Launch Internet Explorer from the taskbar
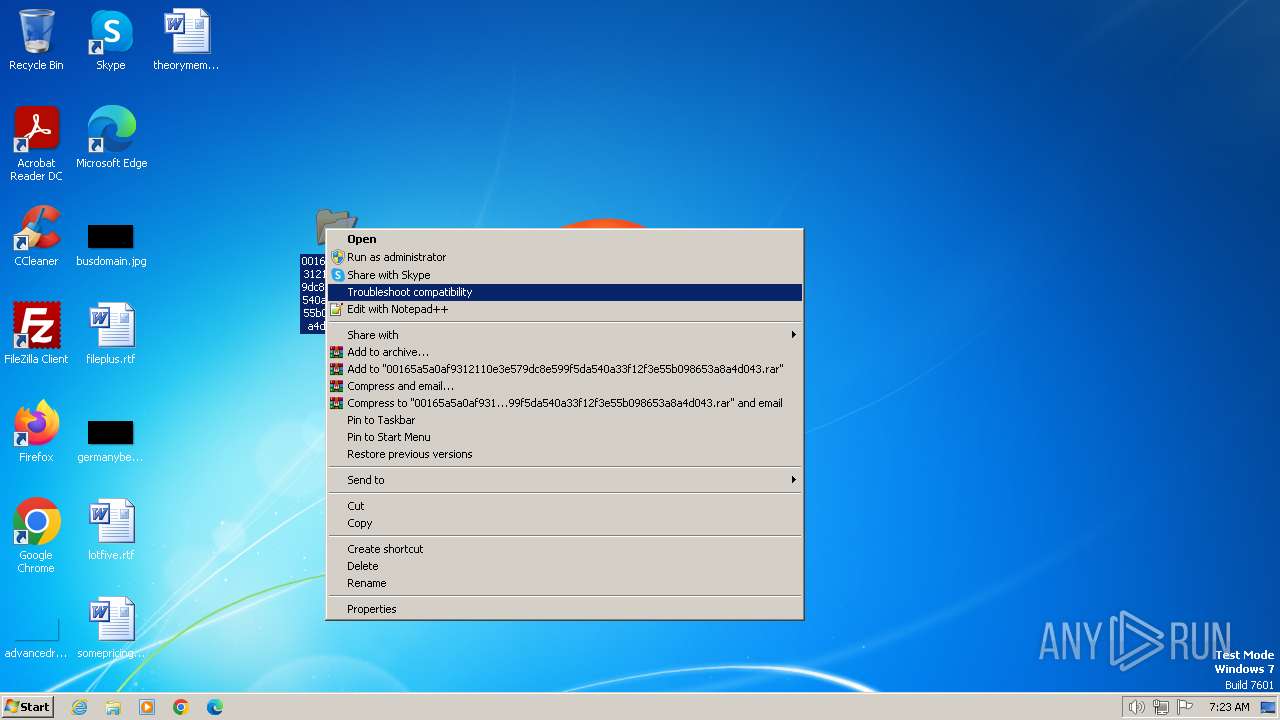Image resolution: width=1280 pixels, height=720 pixels. coord(79,707)
